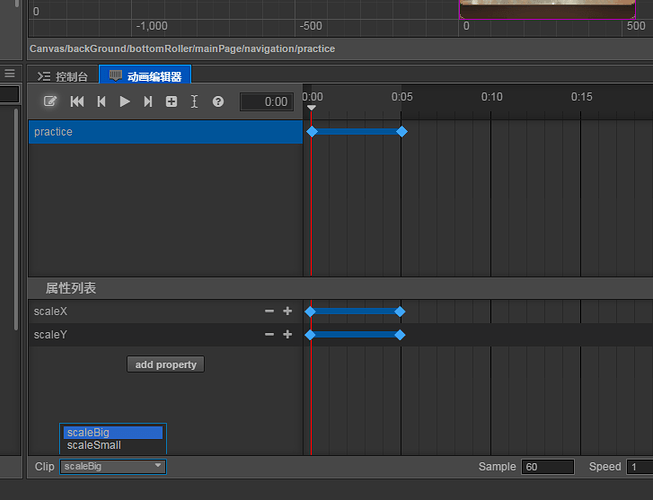
Task: Click the 0:10 mark on timeline ruler
Action: click(x=491, y=97)
